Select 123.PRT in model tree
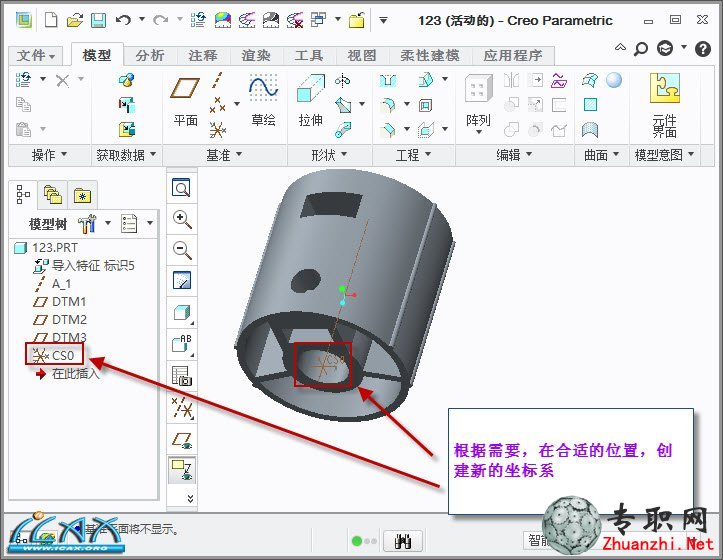 pos(46,248)
